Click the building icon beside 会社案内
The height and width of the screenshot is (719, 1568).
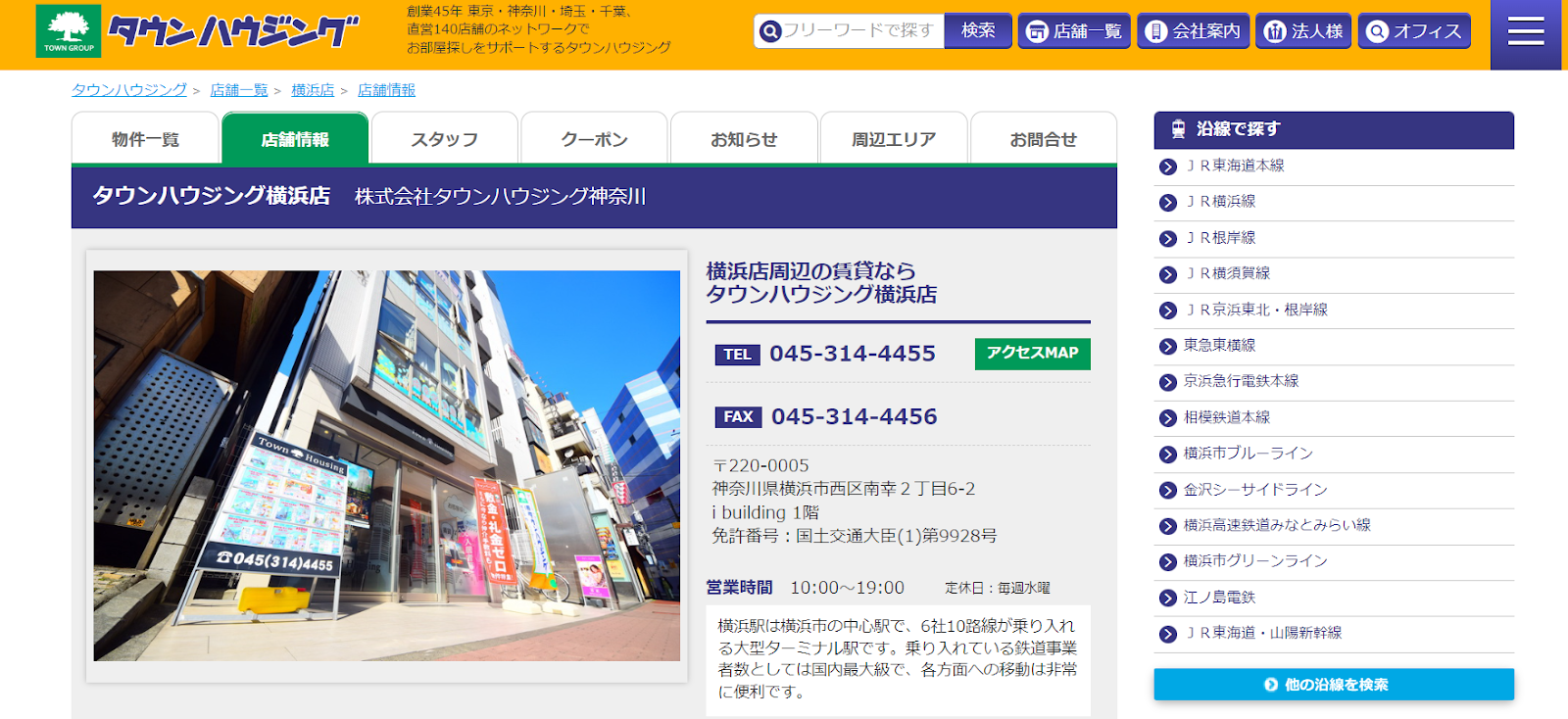(1156, 31)
